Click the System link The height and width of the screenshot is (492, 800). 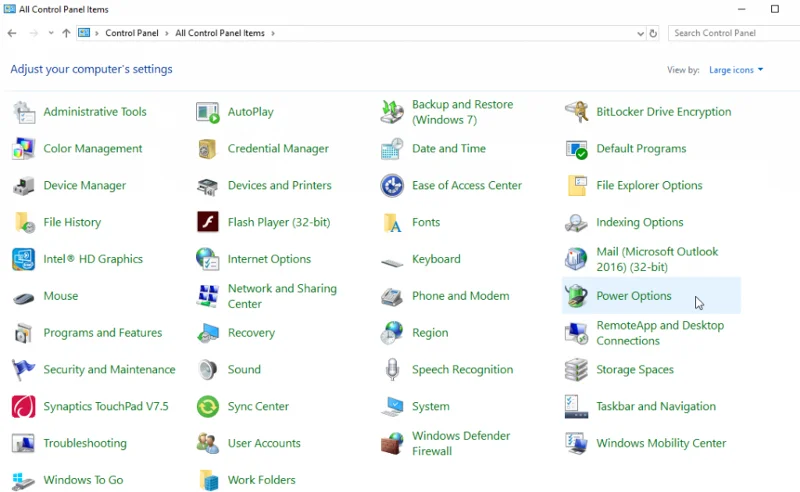(x=431, y=407)
